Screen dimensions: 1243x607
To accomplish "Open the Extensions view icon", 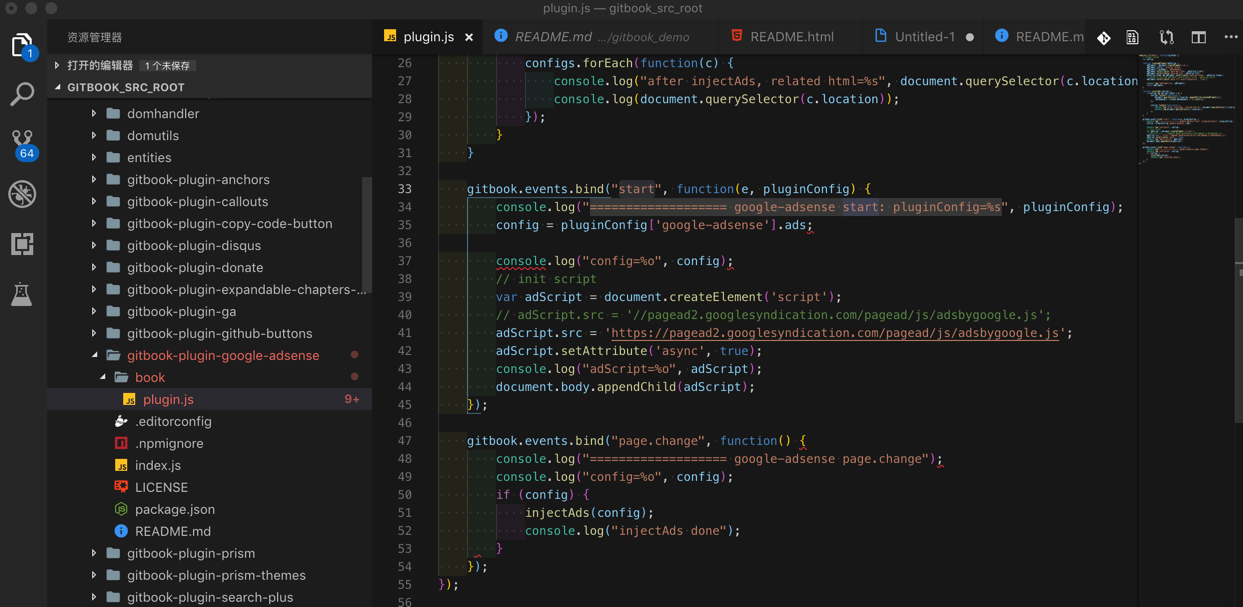I will tap(22, 244).
